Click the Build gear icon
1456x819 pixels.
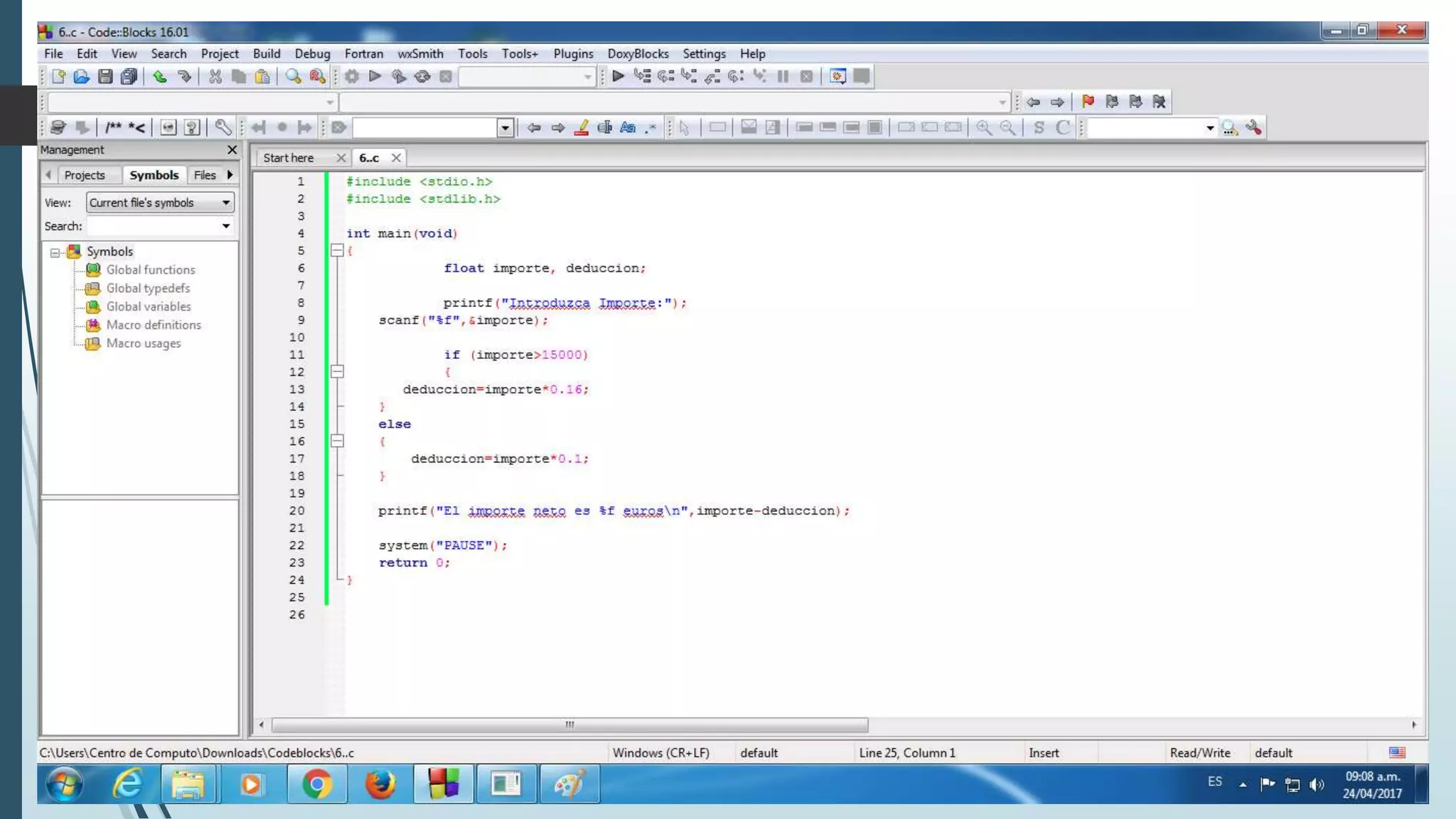(351, 76)
